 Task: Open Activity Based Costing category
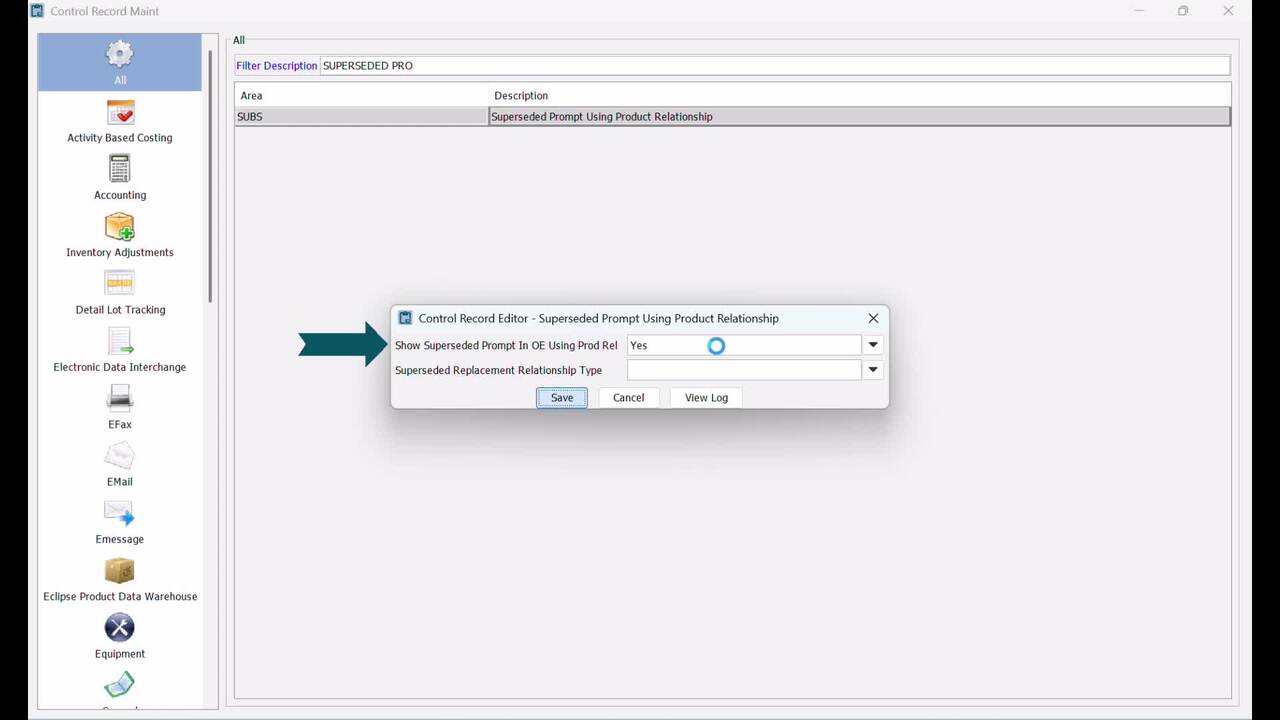click(x=120, y=113)
